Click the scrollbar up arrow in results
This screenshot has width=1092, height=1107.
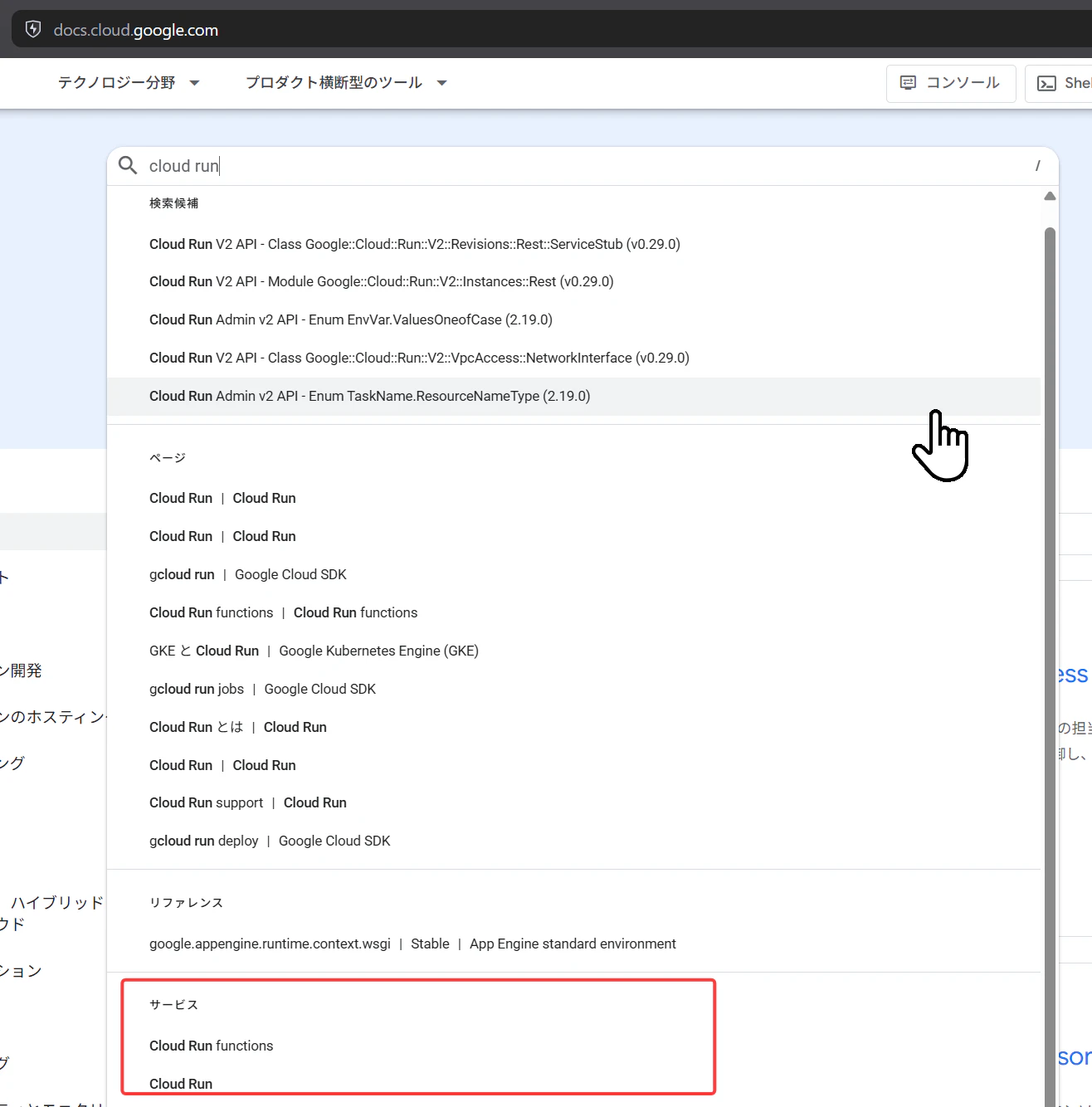1050,197
